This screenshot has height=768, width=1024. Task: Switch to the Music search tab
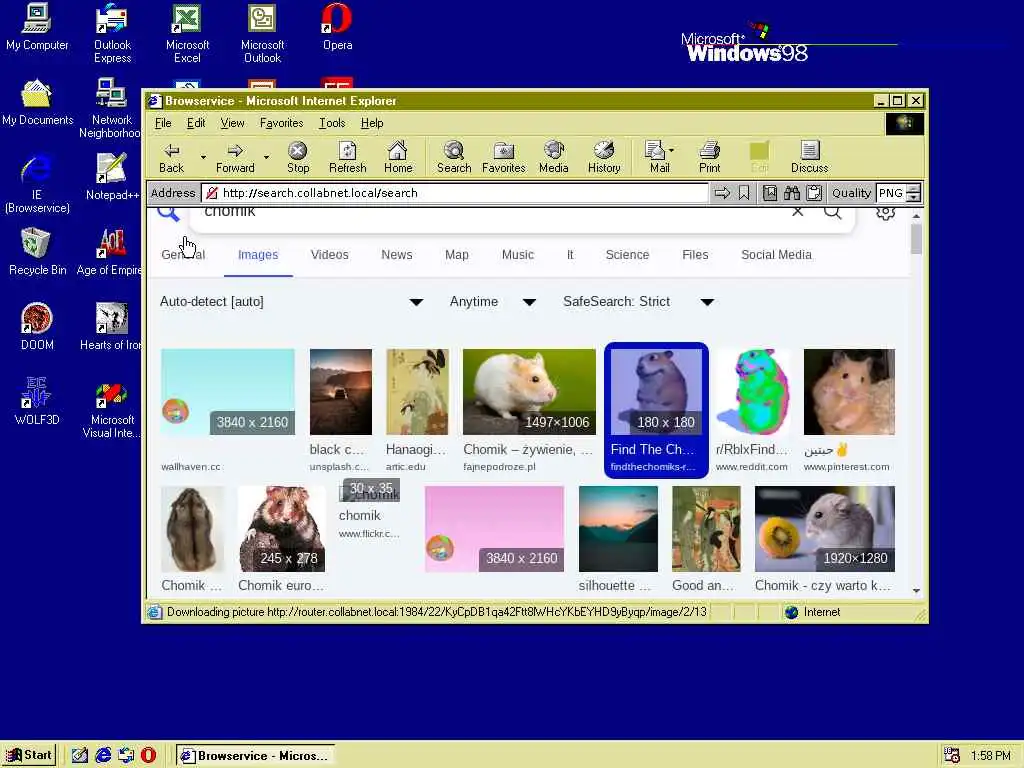(x=517, y=255)
